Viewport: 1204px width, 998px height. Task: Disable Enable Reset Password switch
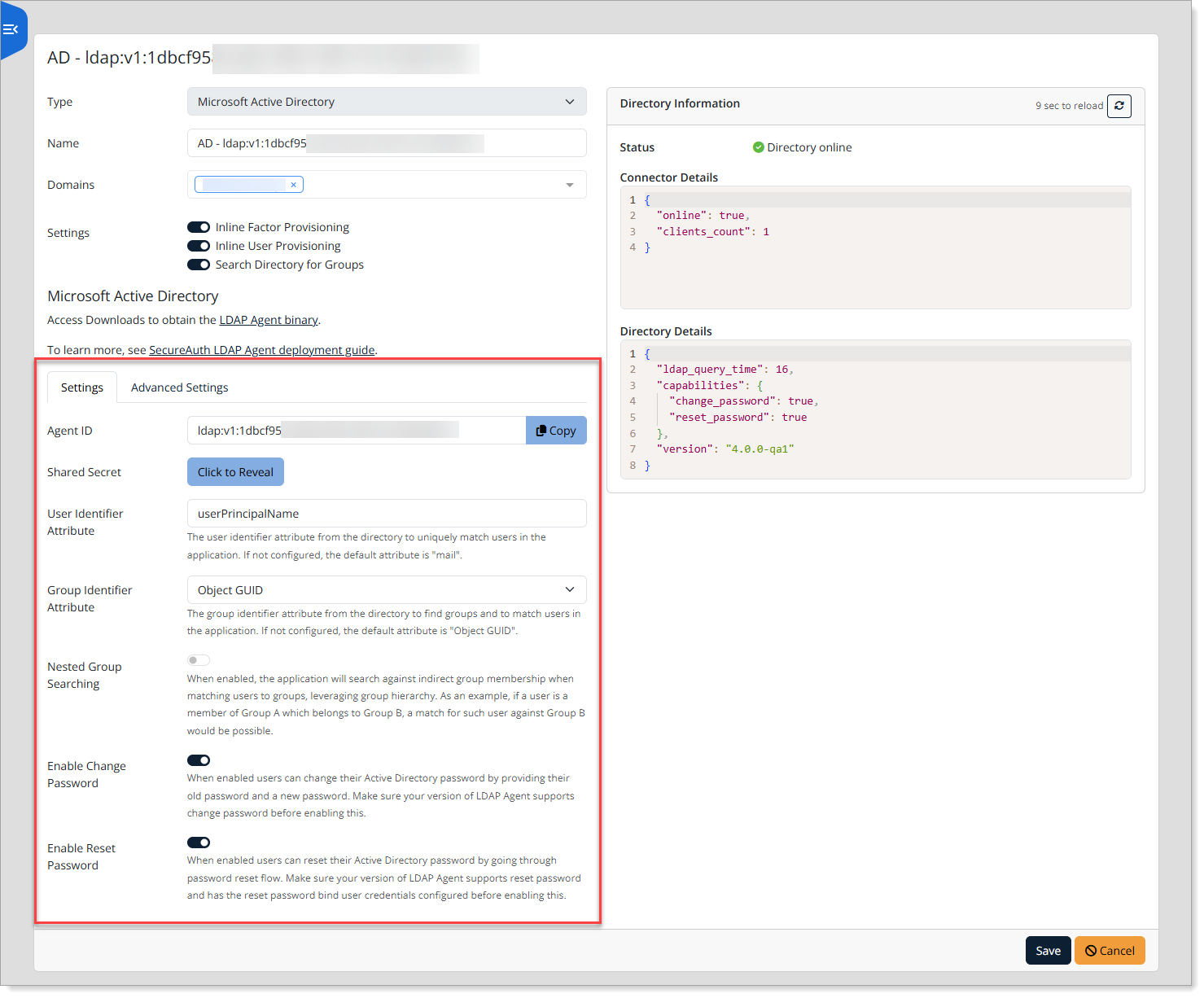(x=199, y=843)
